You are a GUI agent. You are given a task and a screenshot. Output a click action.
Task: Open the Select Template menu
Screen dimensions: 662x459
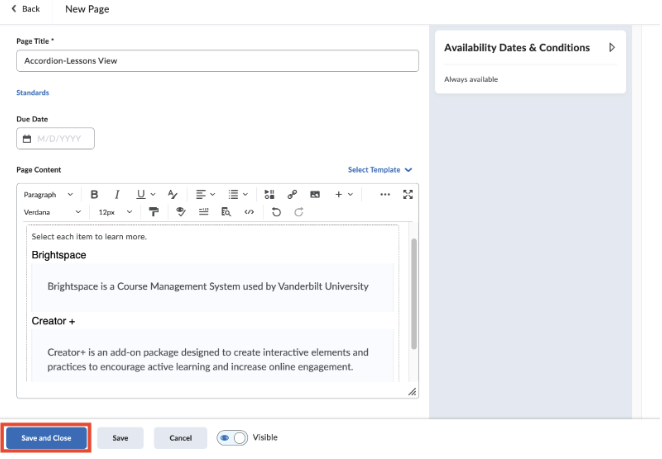click(x=380, y=170)
